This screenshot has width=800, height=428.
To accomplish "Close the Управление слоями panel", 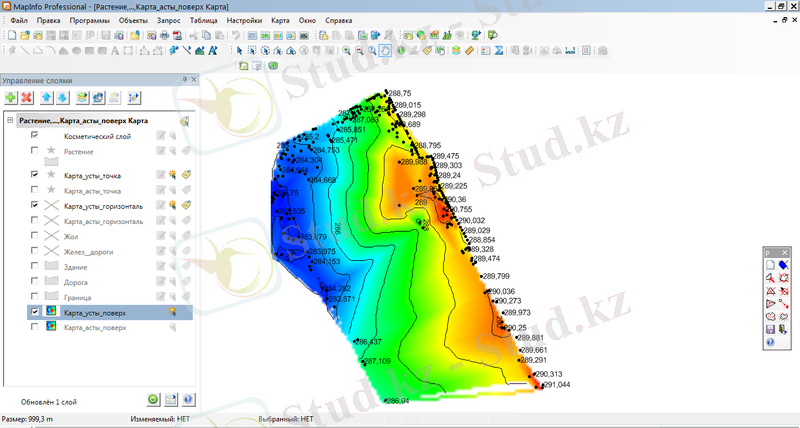I will coord(194,79).
